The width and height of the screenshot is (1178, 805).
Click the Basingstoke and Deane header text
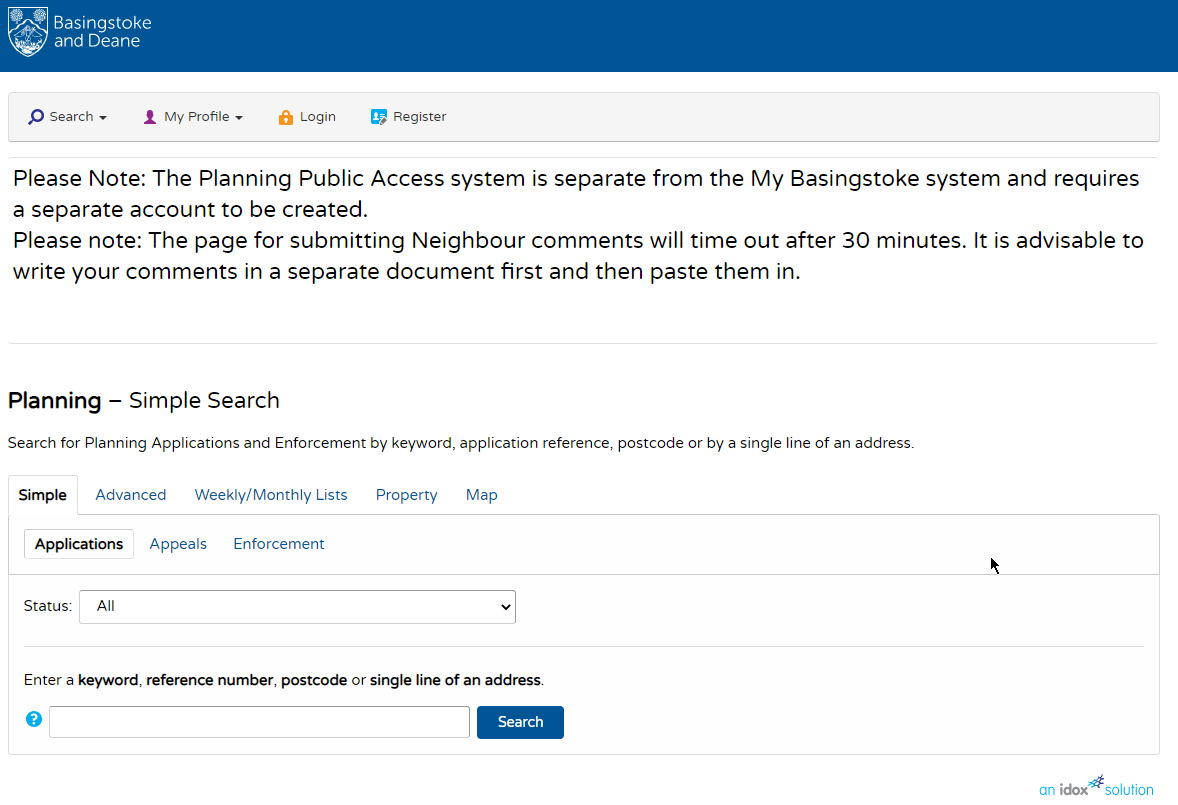102,32
